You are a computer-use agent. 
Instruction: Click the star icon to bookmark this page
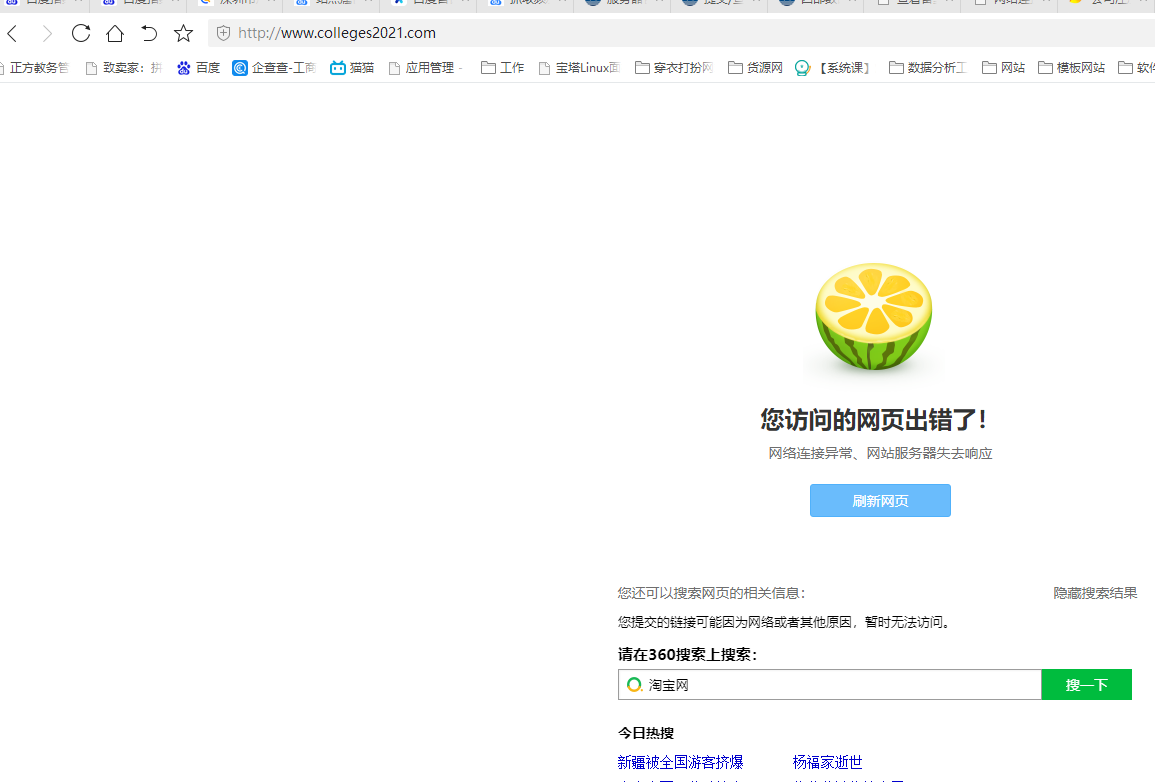click(183, 33)
